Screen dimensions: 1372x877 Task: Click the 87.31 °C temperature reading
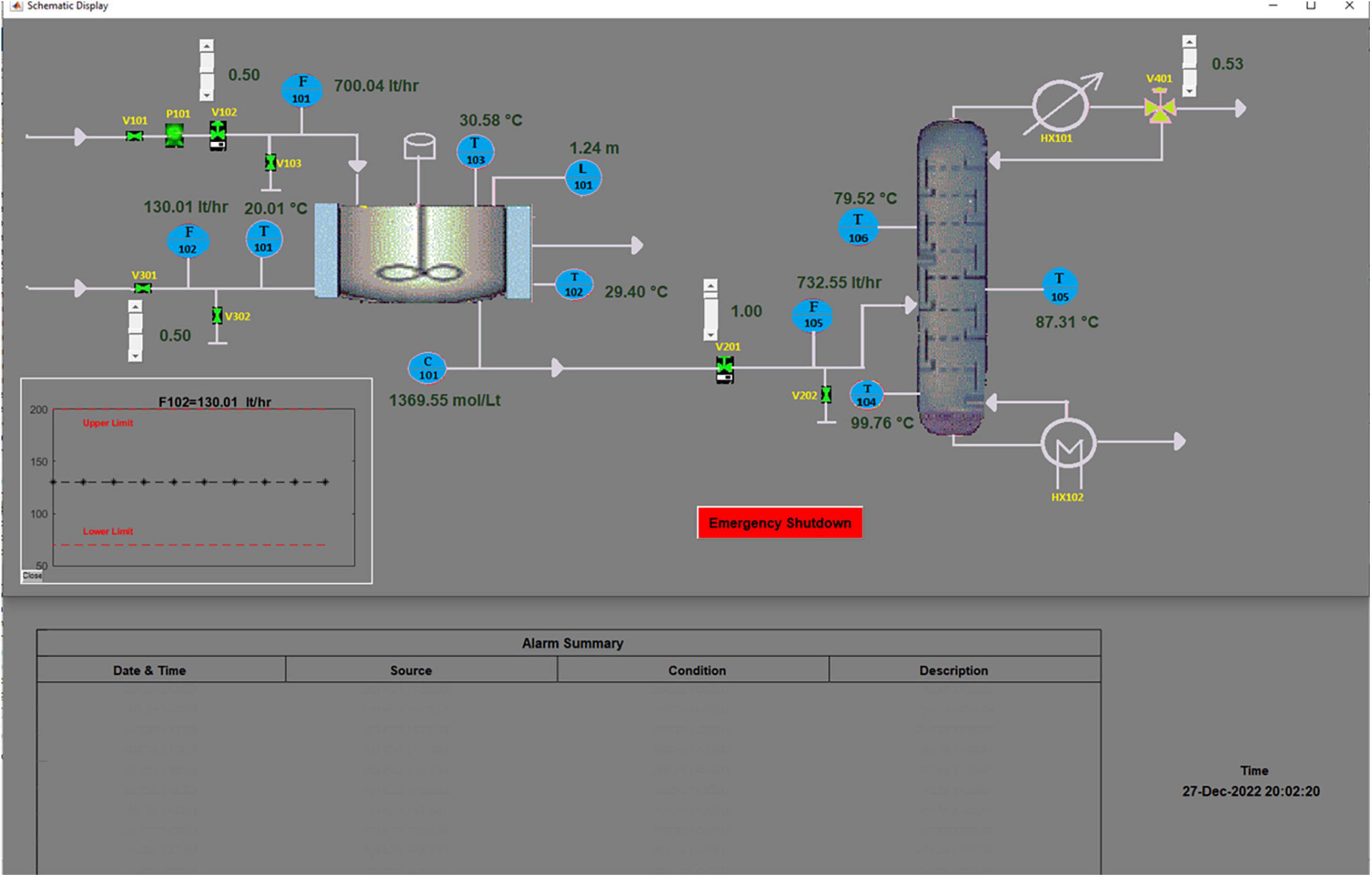click(1067, 322)
